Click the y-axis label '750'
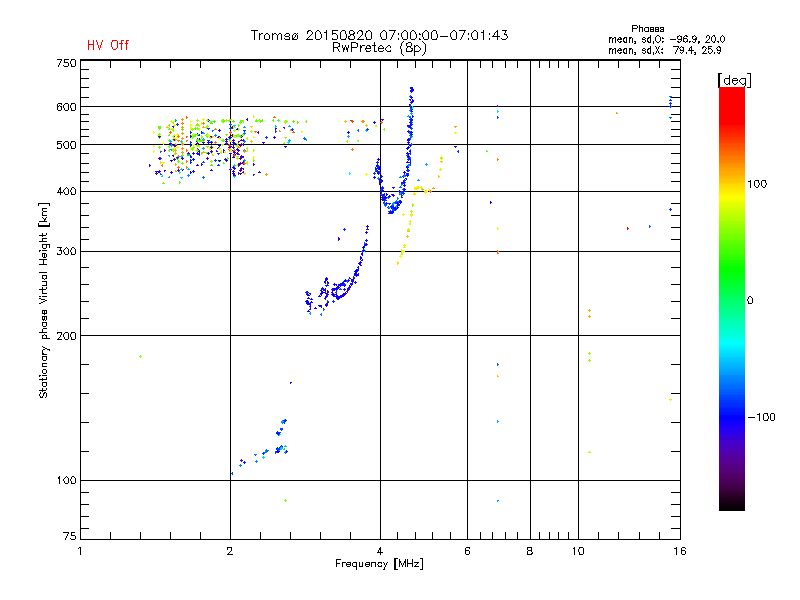The height and width of the screenshot is (600, 800). [x=66, y=63]
